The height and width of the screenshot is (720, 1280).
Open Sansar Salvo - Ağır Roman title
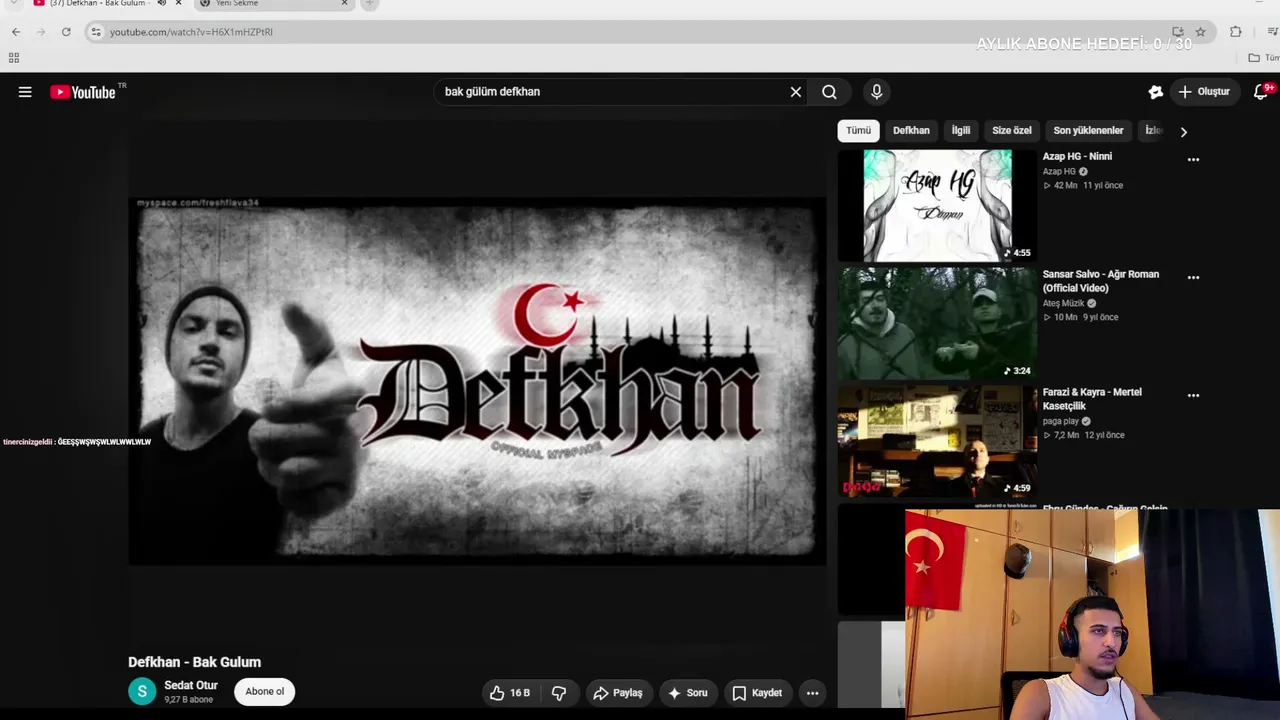tap(1101, 281)
